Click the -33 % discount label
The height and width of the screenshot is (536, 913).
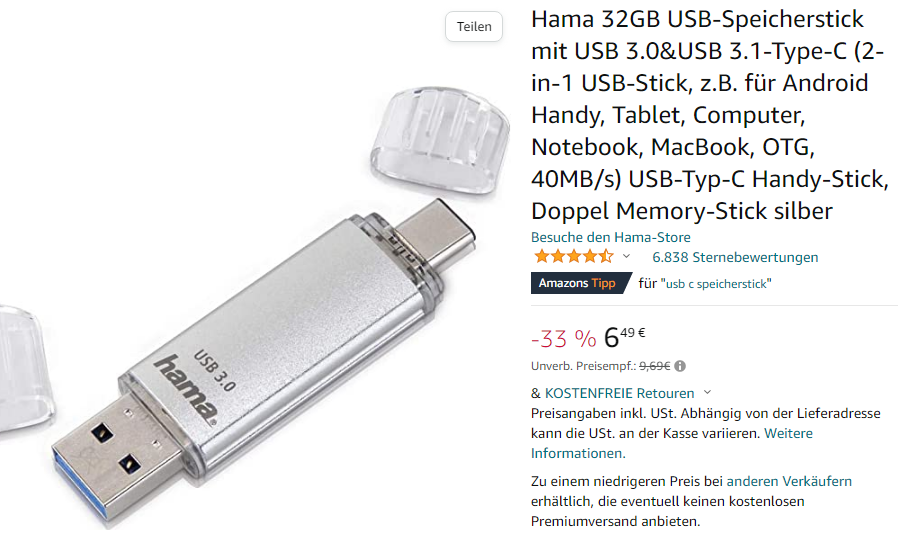tap(564, 338)
